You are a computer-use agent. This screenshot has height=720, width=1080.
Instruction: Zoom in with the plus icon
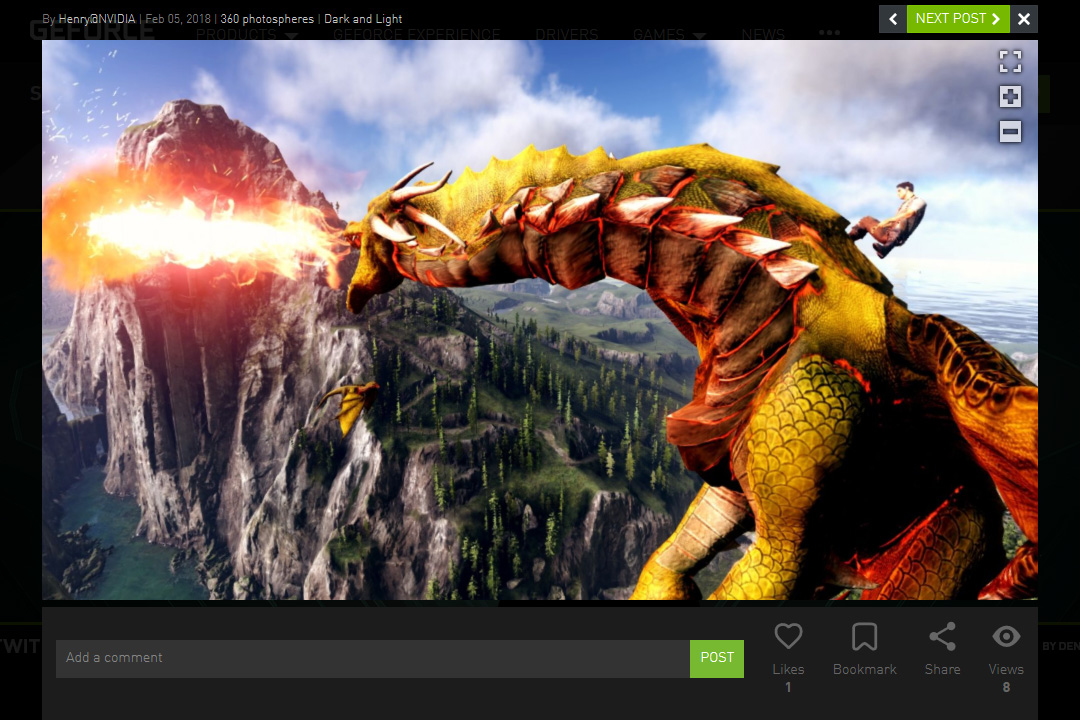(x=1010, y=96)
